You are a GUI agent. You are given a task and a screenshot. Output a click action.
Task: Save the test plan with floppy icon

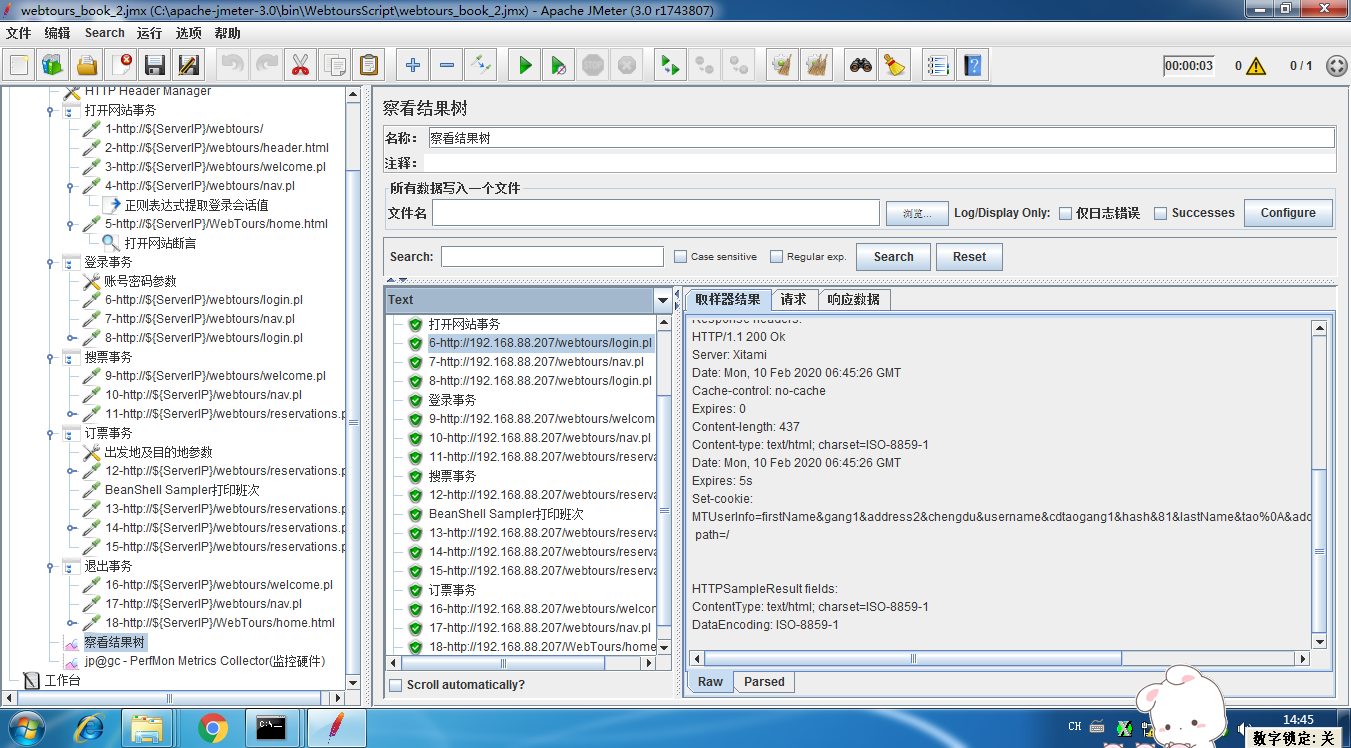tap(155, 66)
